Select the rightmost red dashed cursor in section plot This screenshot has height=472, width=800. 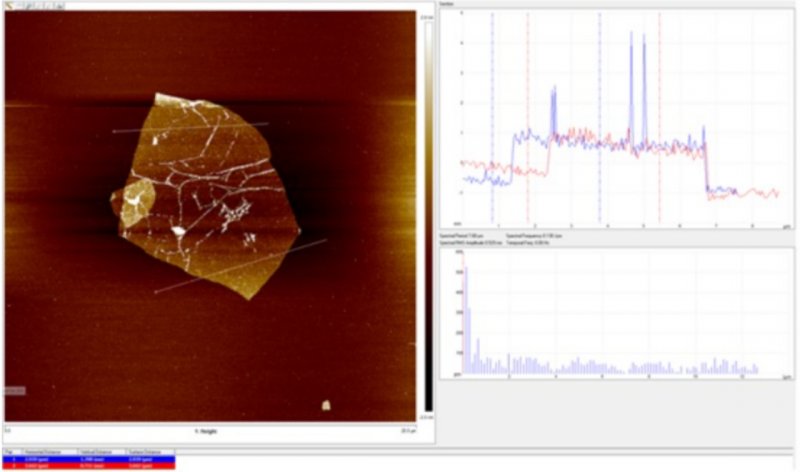tap(659, 120)
